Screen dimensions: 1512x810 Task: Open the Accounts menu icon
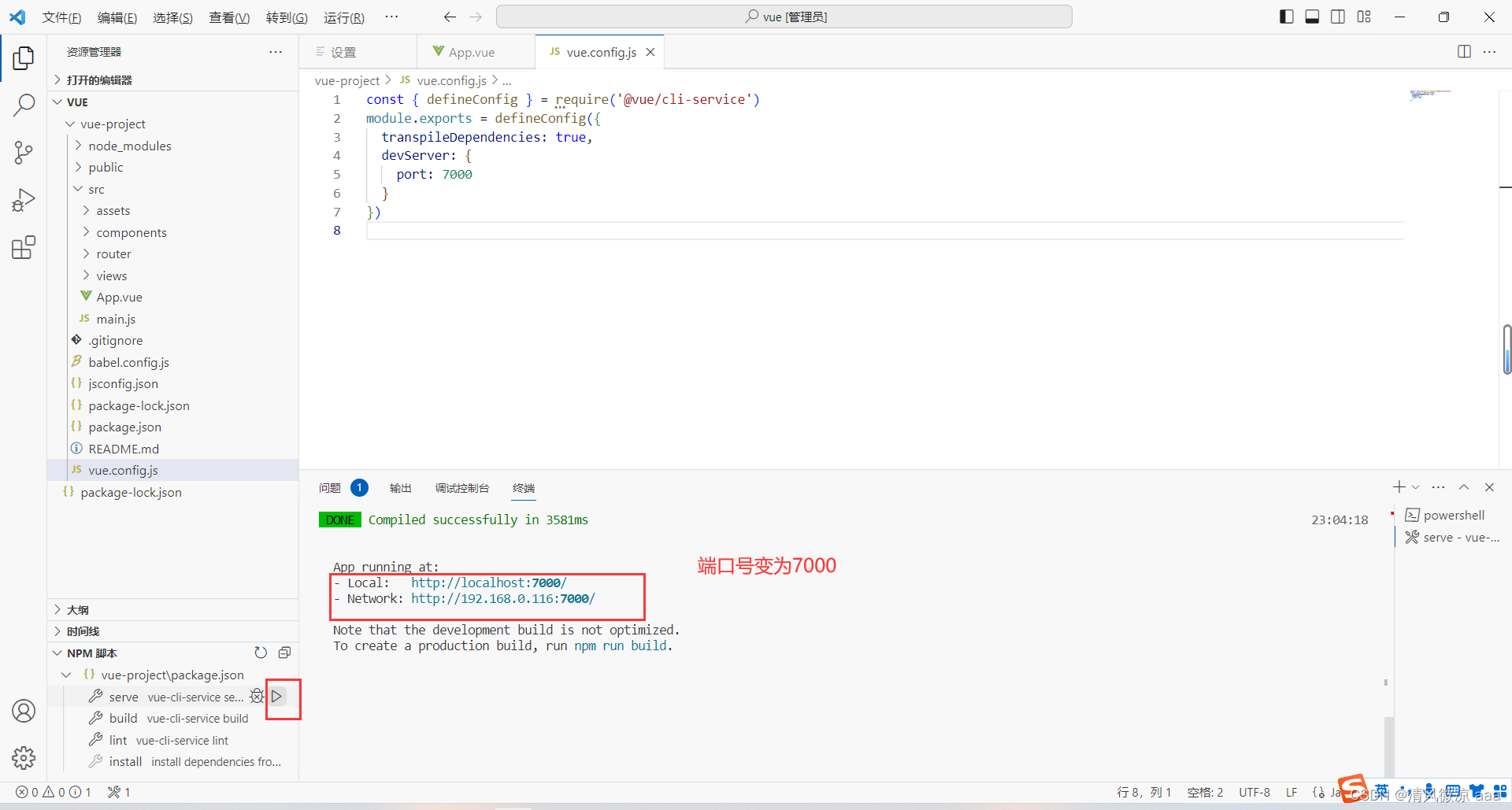point(24,711)
